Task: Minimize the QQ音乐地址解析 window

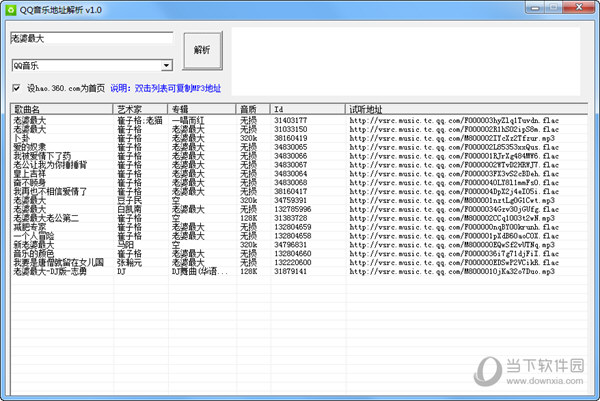Action: pyautogui.click(x=535, y=7)
